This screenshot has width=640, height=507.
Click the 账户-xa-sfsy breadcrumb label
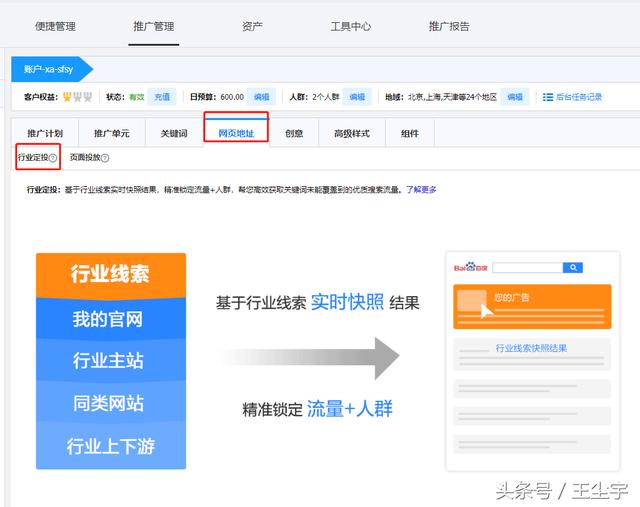click(x=48, y=69)
